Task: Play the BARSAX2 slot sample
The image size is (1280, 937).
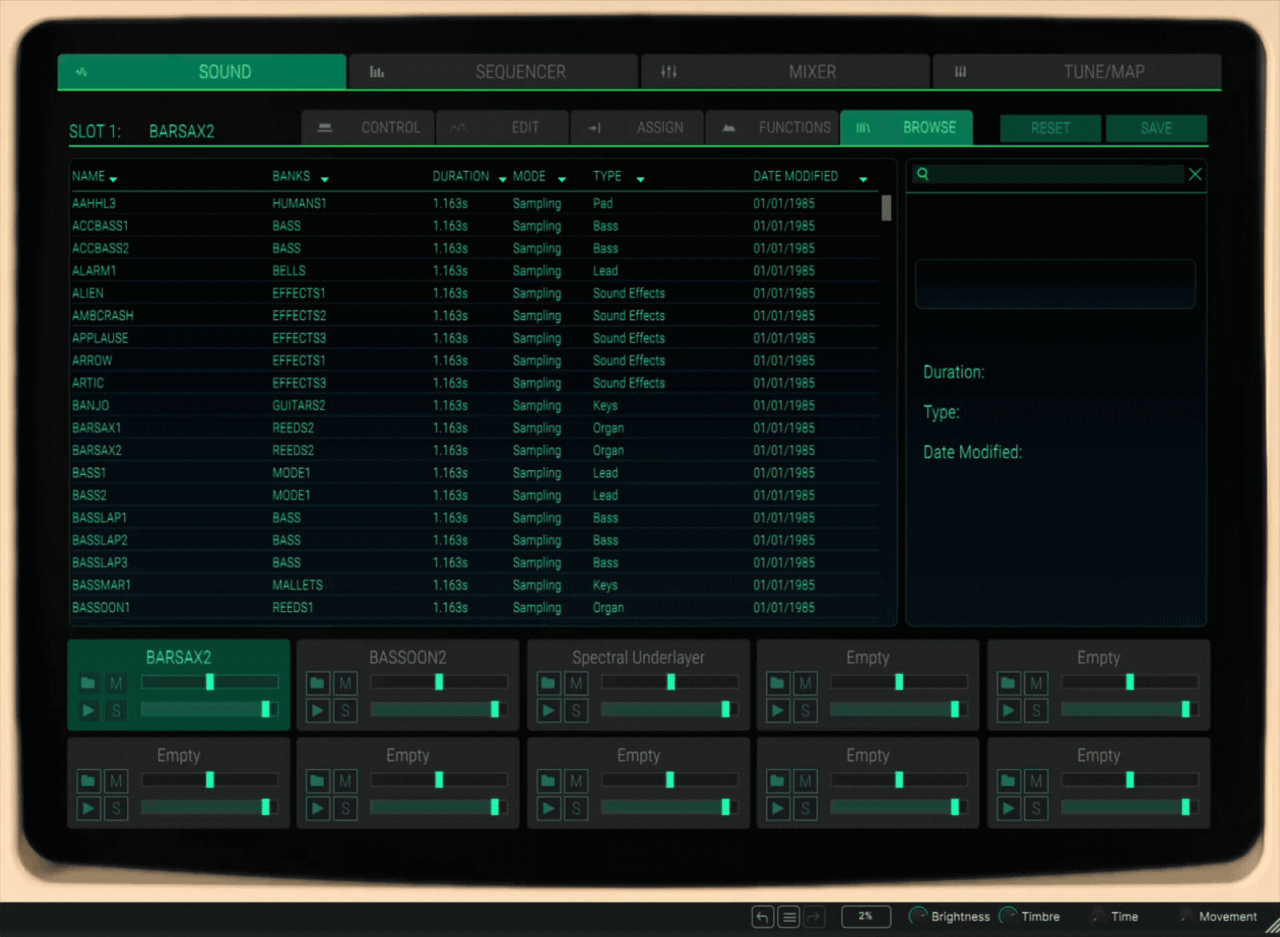Action: (88, 710)
